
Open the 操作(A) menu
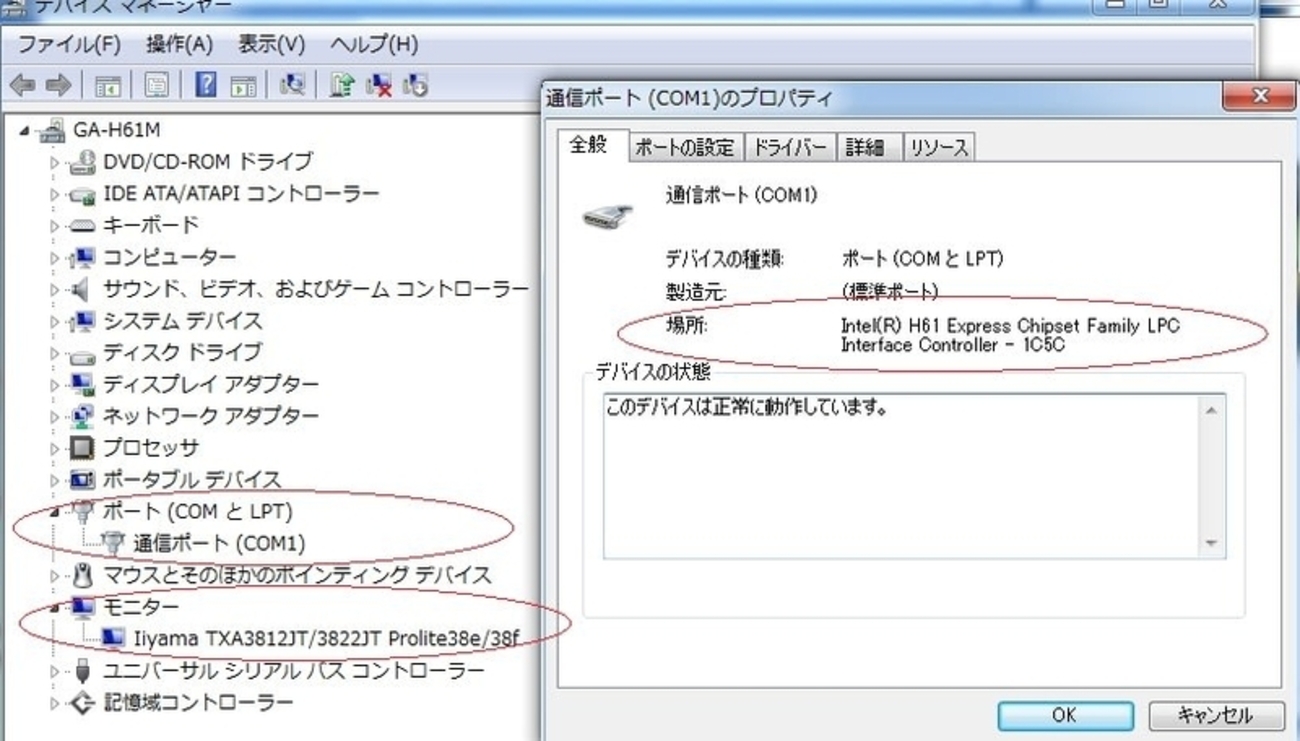tap(180, 45)
